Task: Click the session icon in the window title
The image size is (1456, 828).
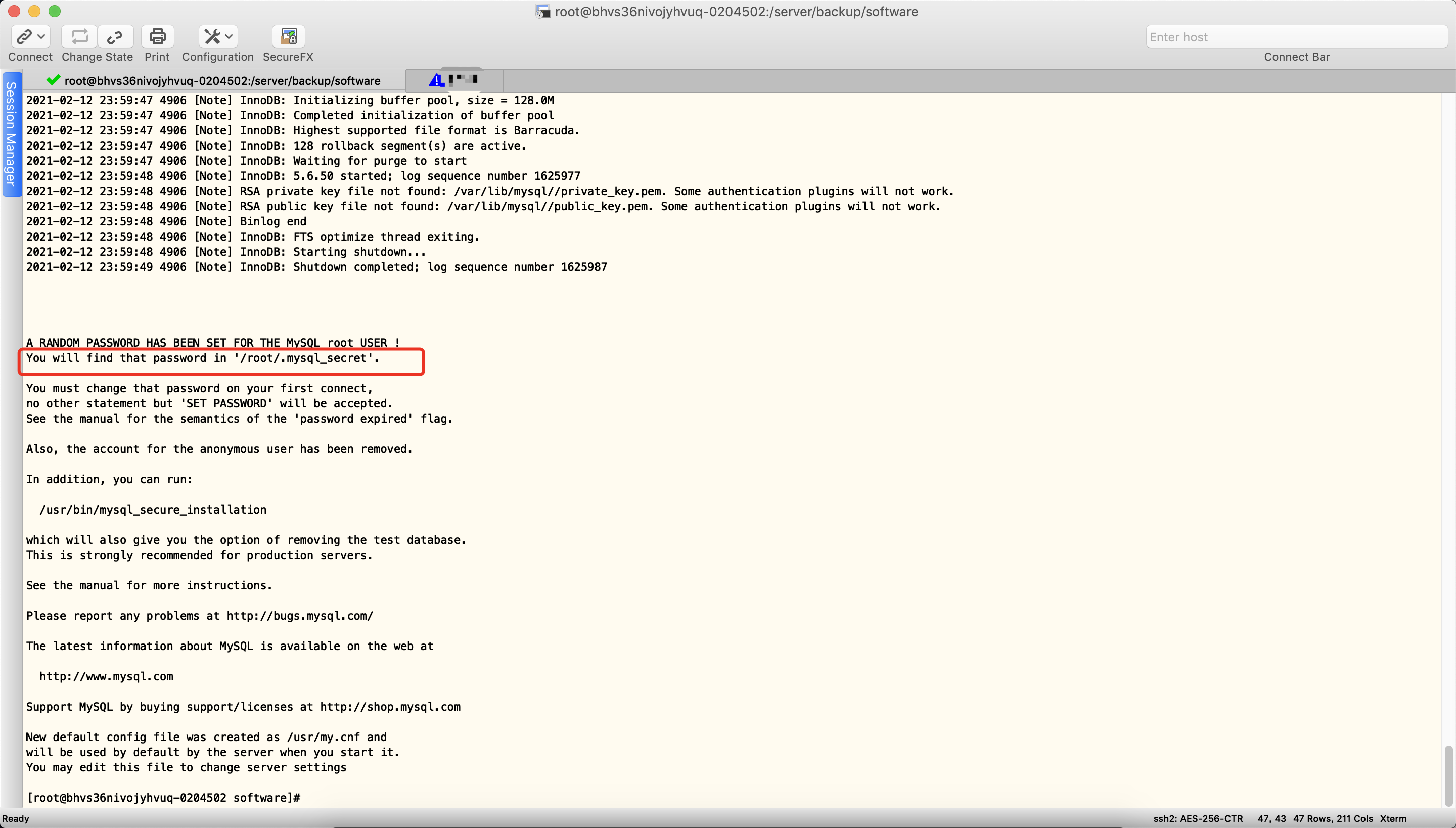Action: click(542, 11)
